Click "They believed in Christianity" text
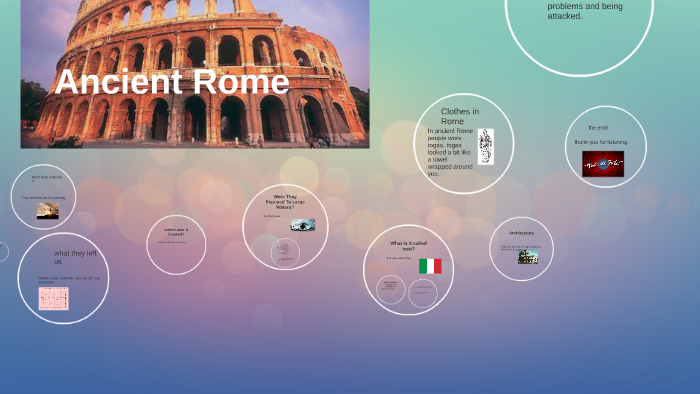700x394 pixels. [x=43, y=198]
